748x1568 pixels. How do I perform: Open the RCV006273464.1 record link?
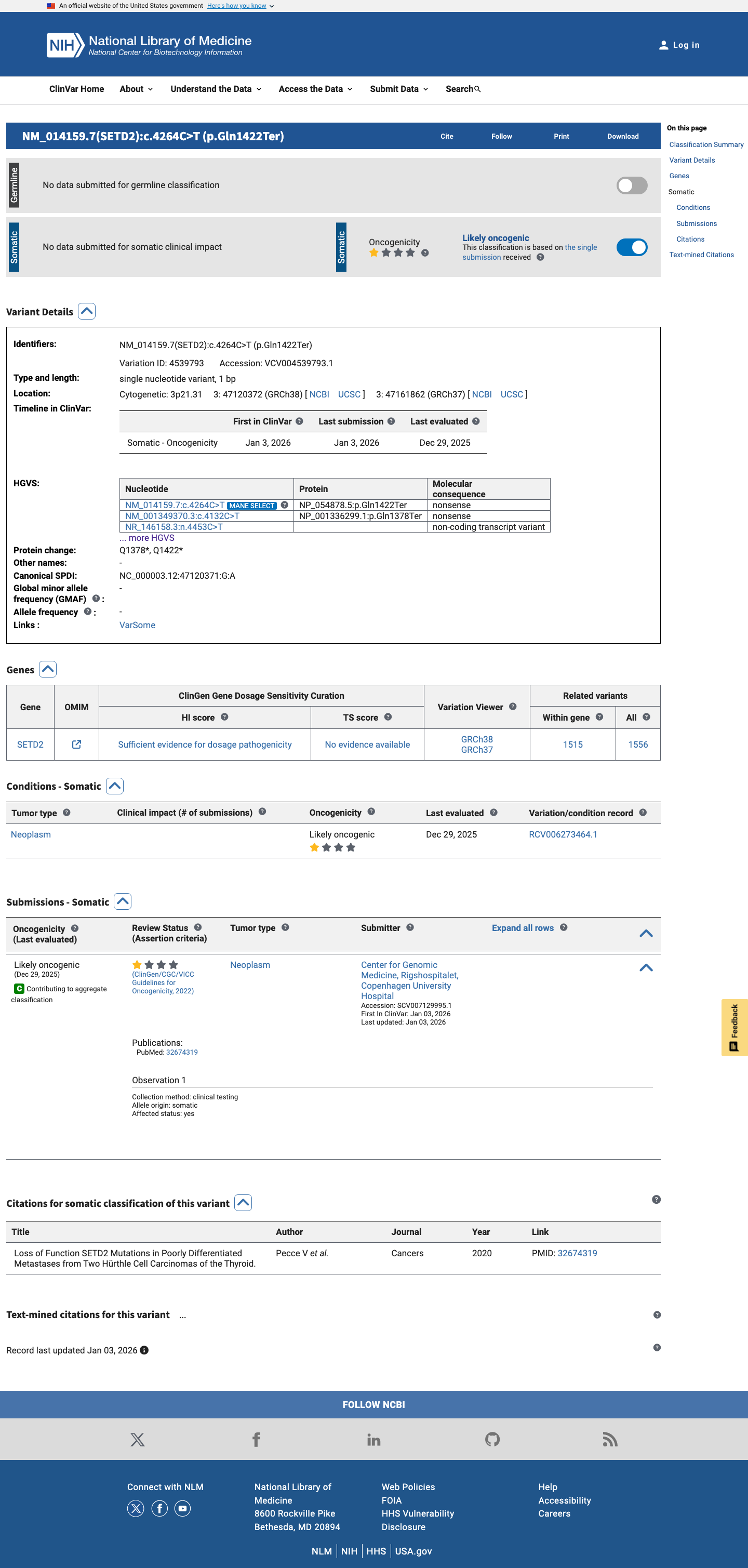pyautogui.click(x=563, y=834)
